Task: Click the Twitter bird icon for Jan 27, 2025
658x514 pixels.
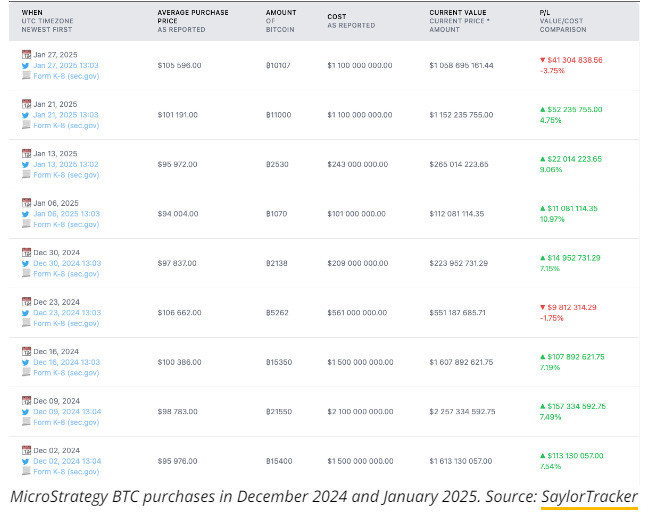Action: pos(26,65)
